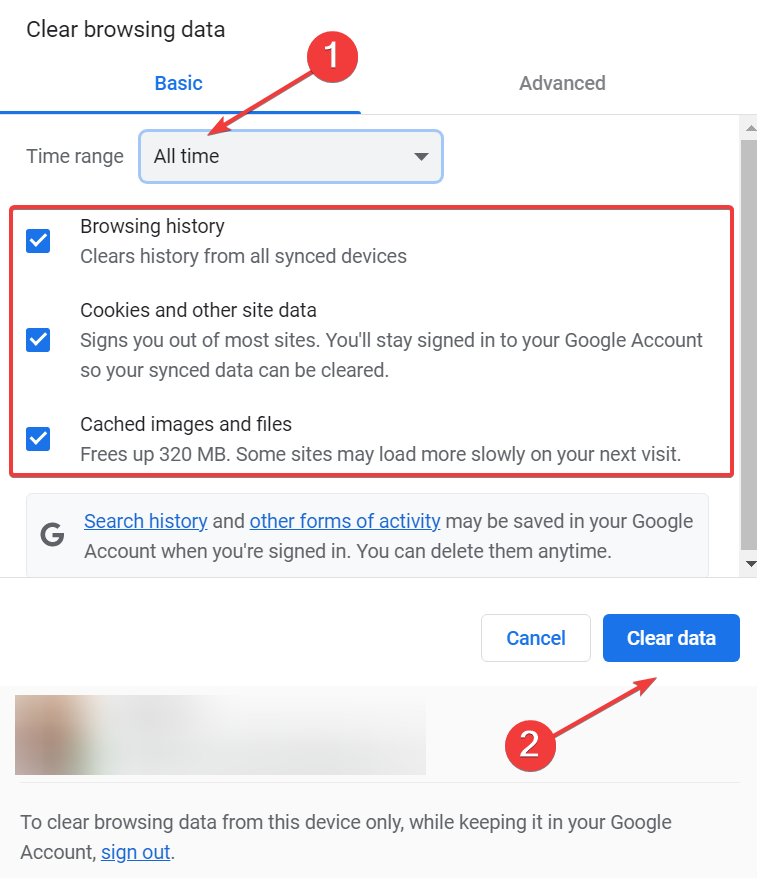Click the red annotation marker number 2

530,745
